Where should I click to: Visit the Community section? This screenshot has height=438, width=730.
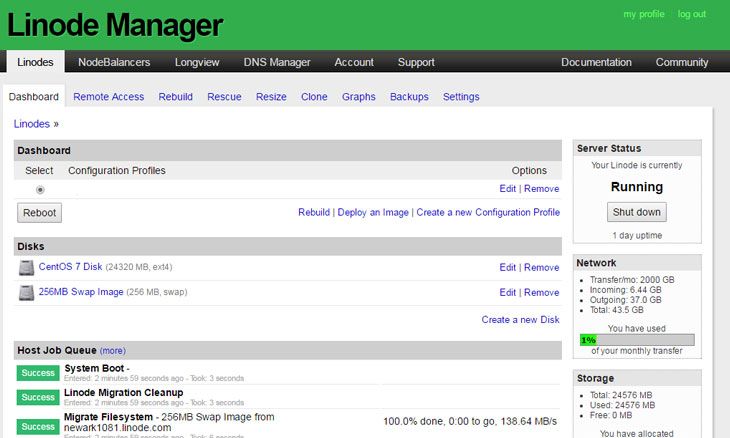tap(682, 62)
